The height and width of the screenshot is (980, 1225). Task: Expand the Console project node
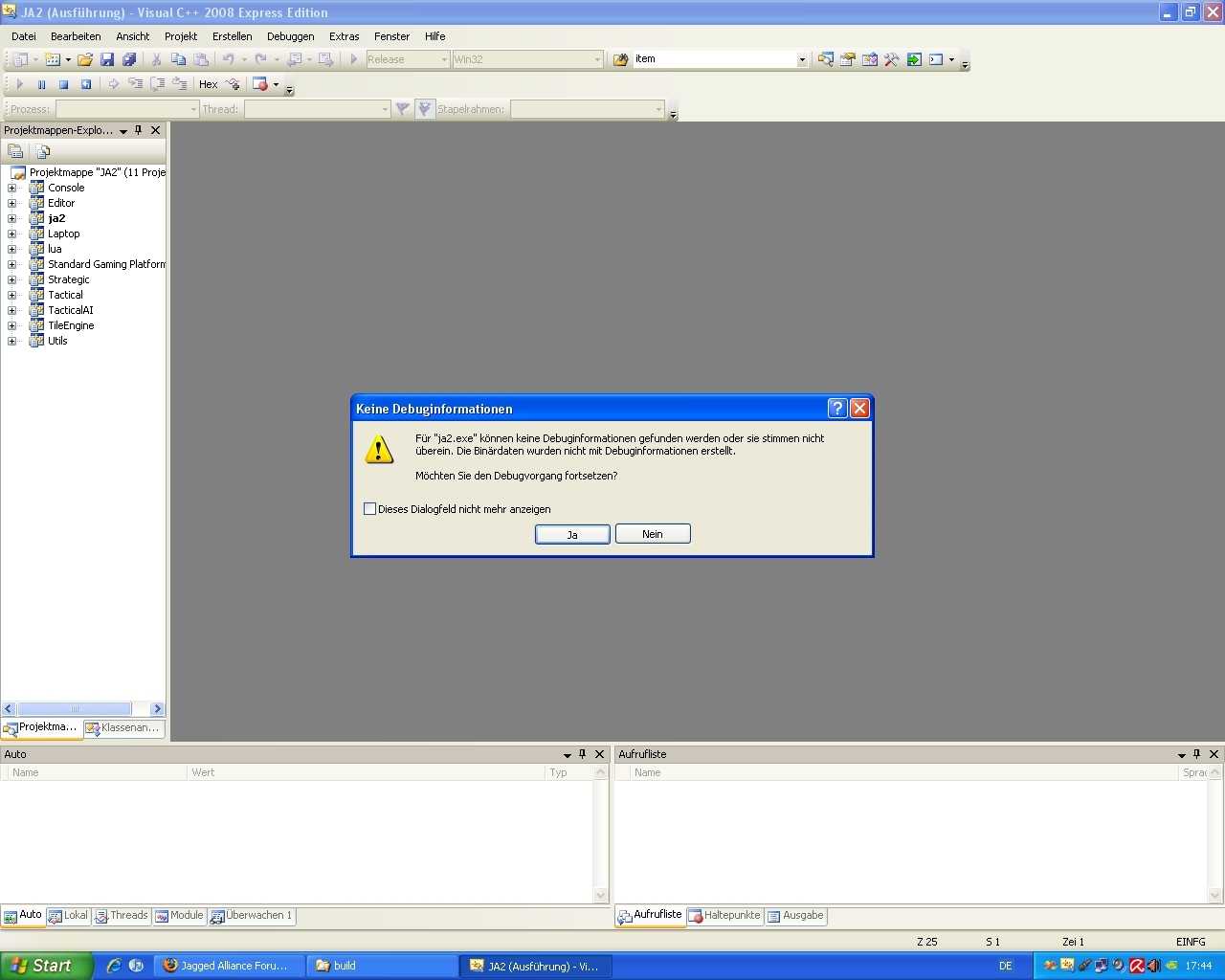(11, 188)
